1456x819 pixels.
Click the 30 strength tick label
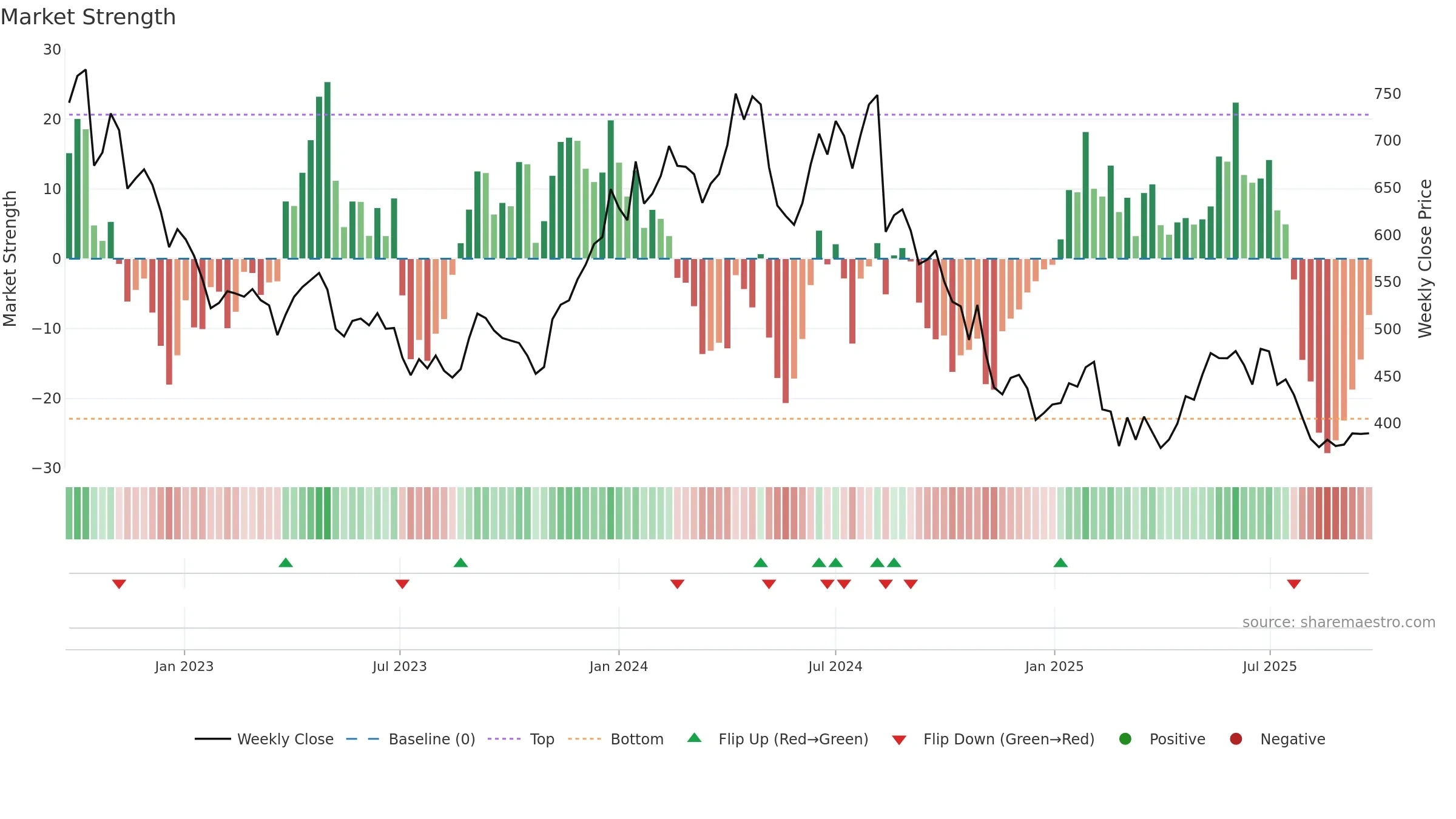coord(52,49)
